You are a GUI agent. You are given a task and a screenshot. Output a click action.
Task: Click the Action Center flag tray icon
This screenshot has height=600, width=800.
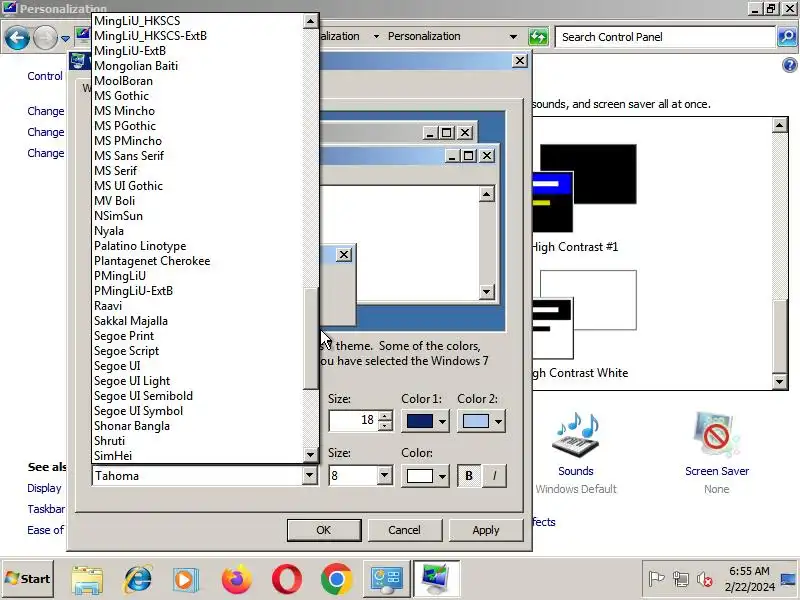(656, 579)
